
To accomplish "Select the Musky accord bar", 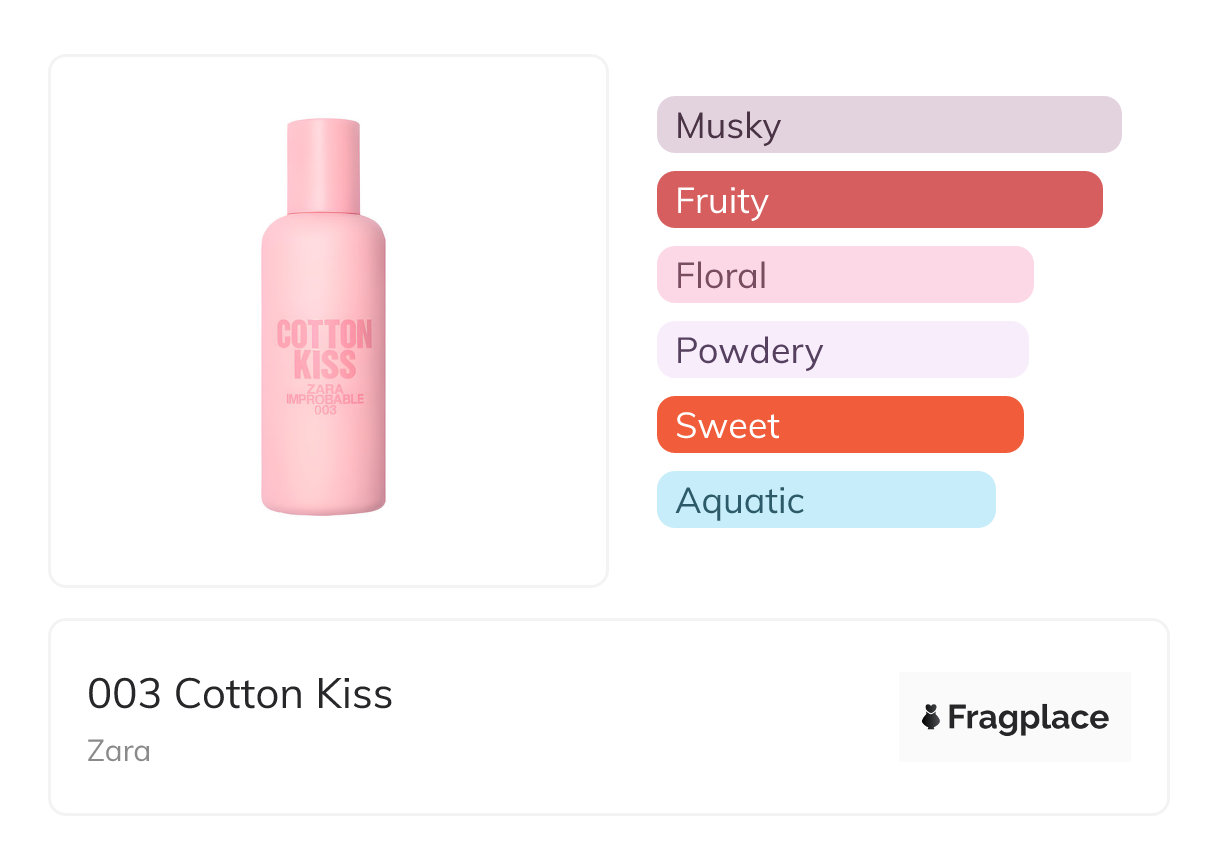I will [888, 125].
